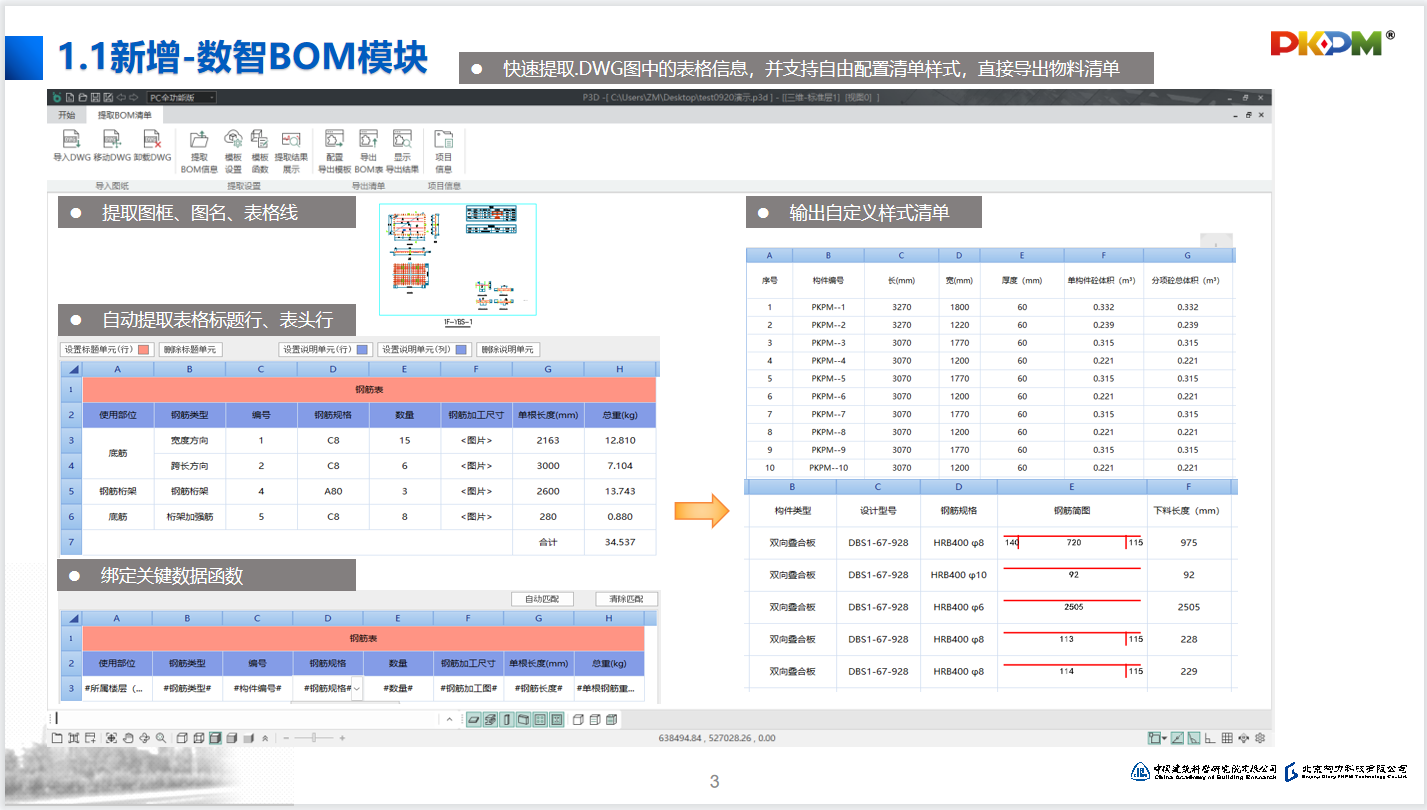Expand the command line up-chevron

tap(450, 719)
